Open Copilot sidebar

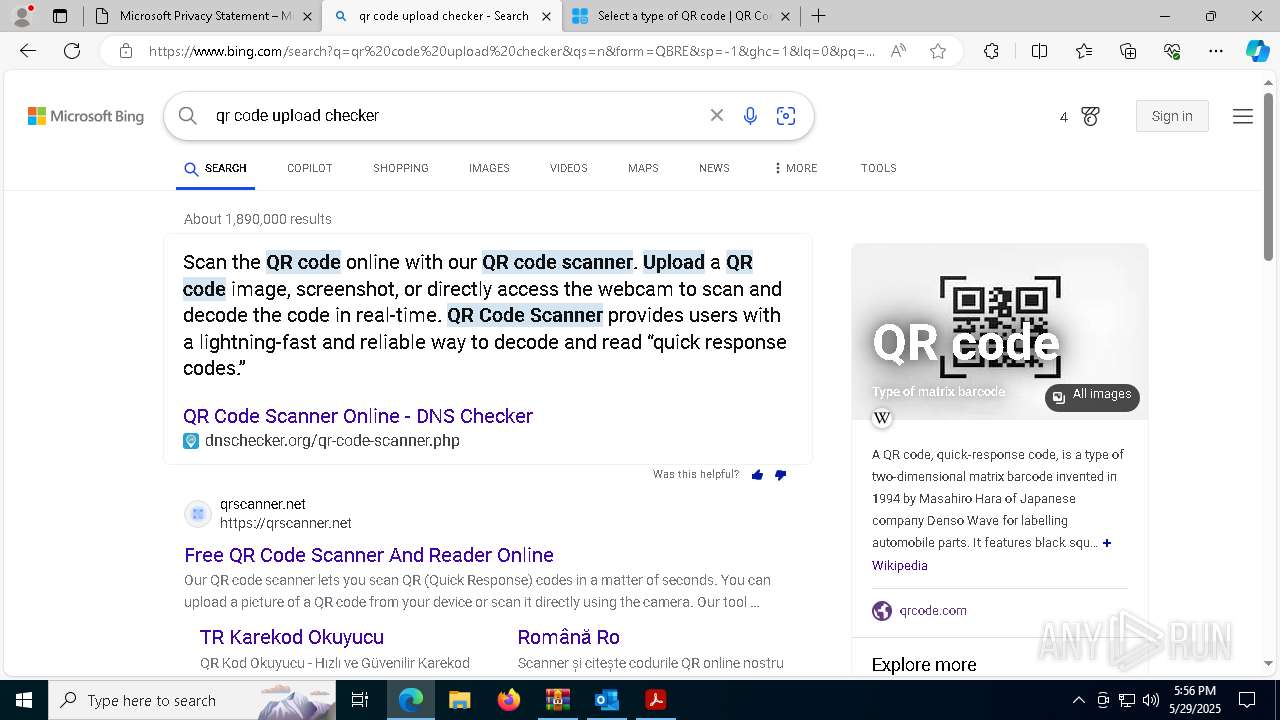(1257, 51)
